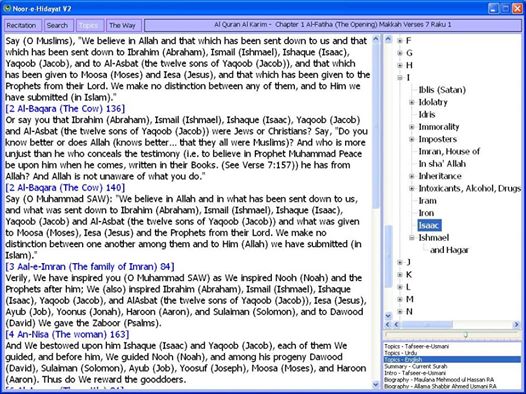Select the Inheritance topic
Screen dimensions: 526x394
[440, 176]
